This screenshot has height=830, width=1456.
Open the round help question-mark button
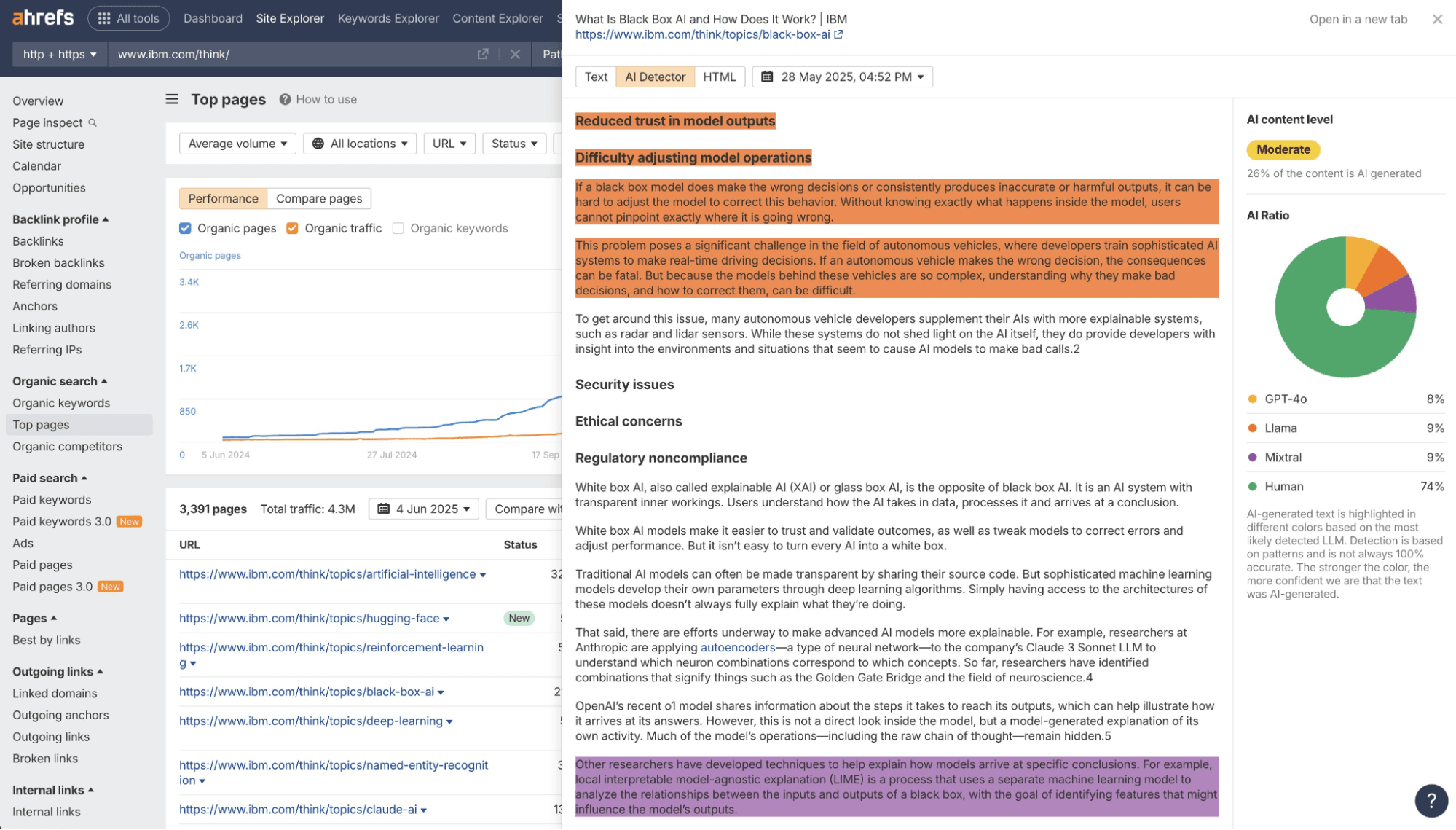point(1431,800)
